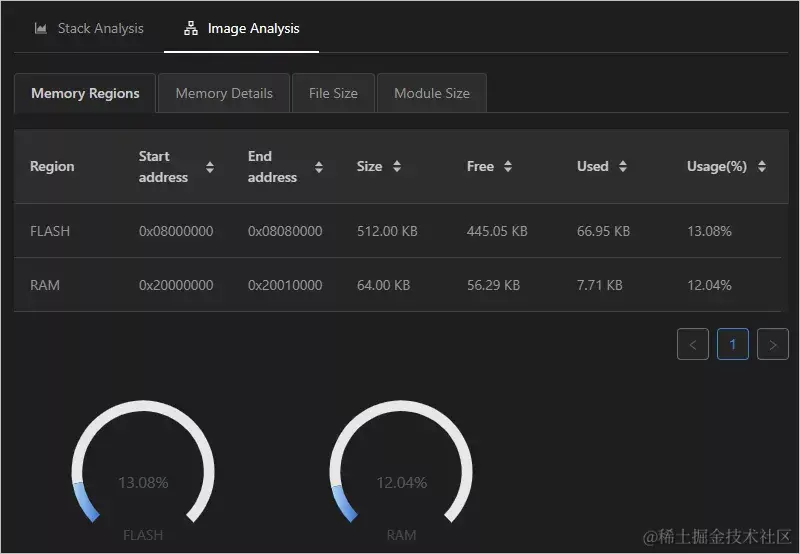Image resolution: width=800 pixels, height=554 pixels.
Task: Sort table by Used column arrows
Action: coord(622,166)
